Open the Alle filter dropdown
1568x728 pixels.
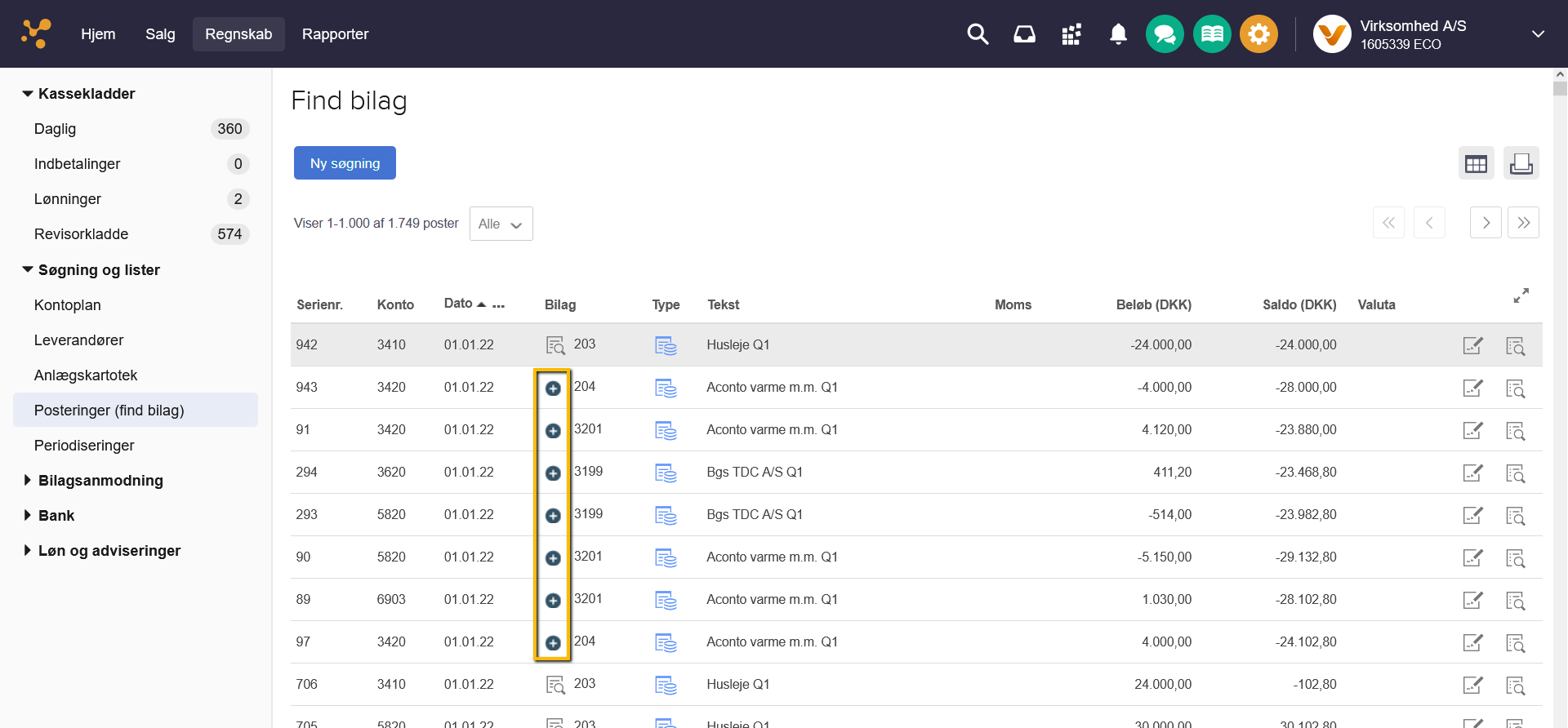pyautogui.click(x=501, y=224)
